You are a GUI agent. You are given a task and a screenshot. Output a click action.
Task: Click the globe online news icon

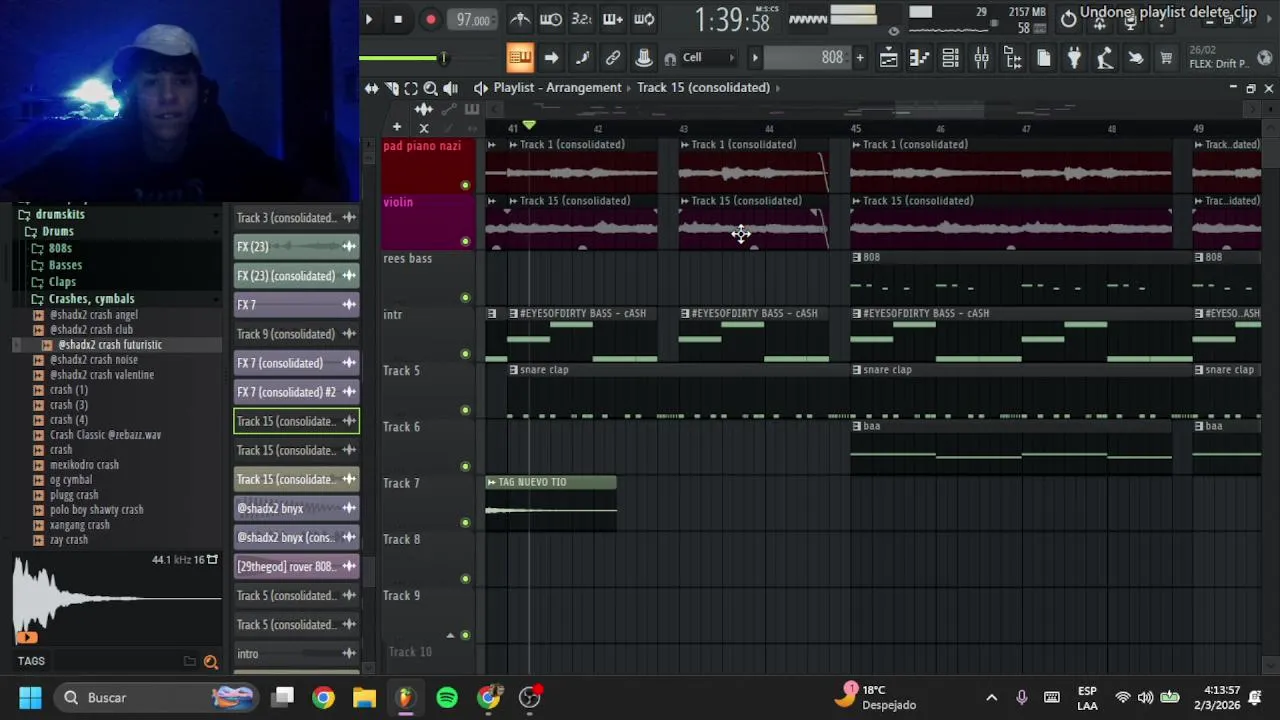point(1265,58)
